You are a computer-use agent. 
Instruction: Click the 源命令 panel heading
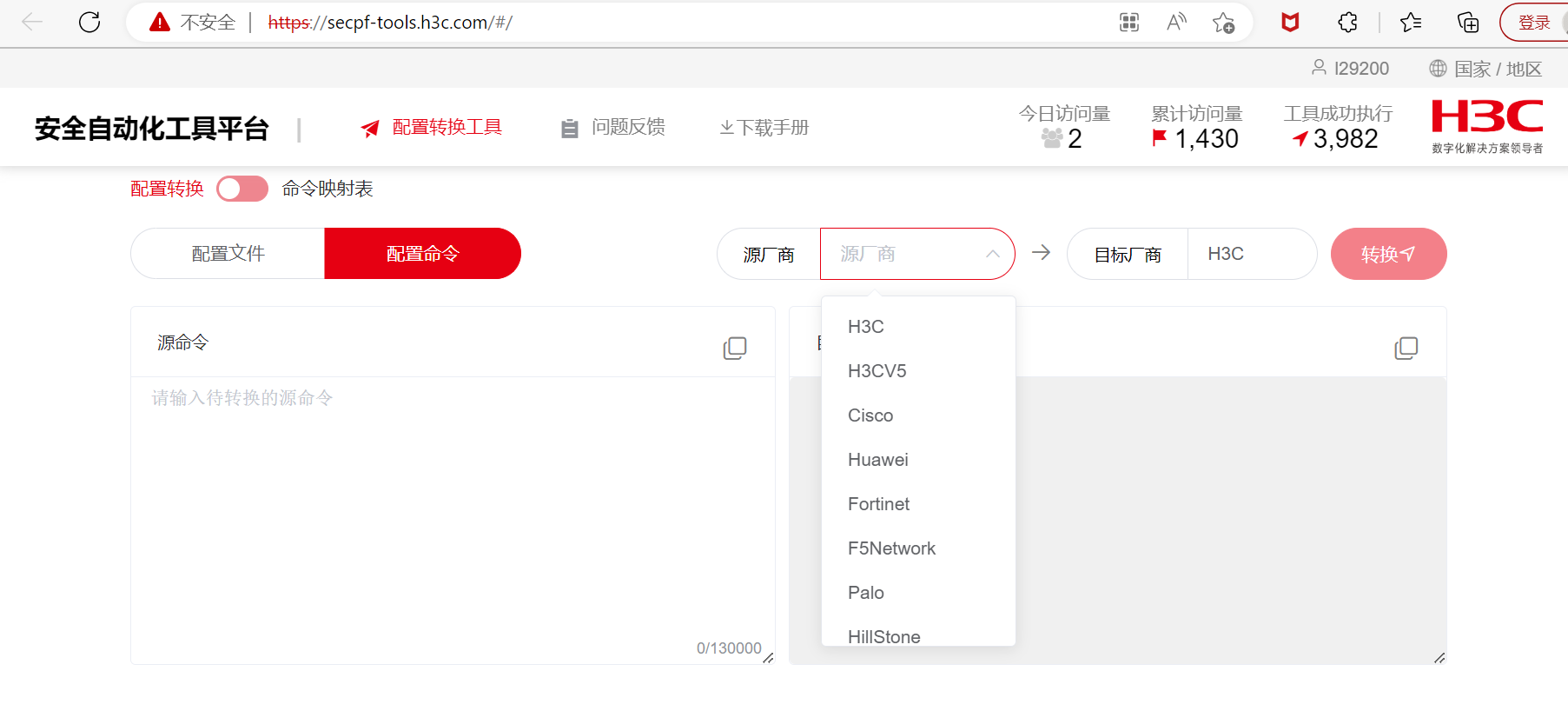182,342
